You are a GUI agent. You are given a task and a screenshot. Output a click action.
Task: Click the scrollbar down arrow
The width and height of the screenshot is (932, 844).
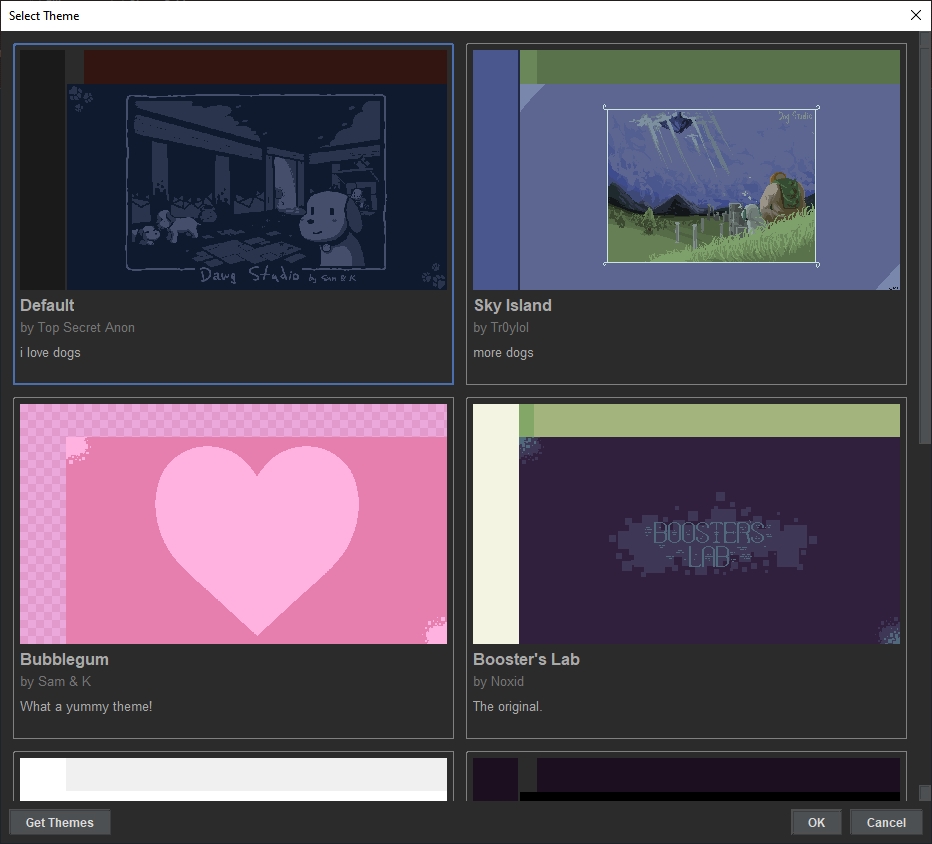click(925, 793)
